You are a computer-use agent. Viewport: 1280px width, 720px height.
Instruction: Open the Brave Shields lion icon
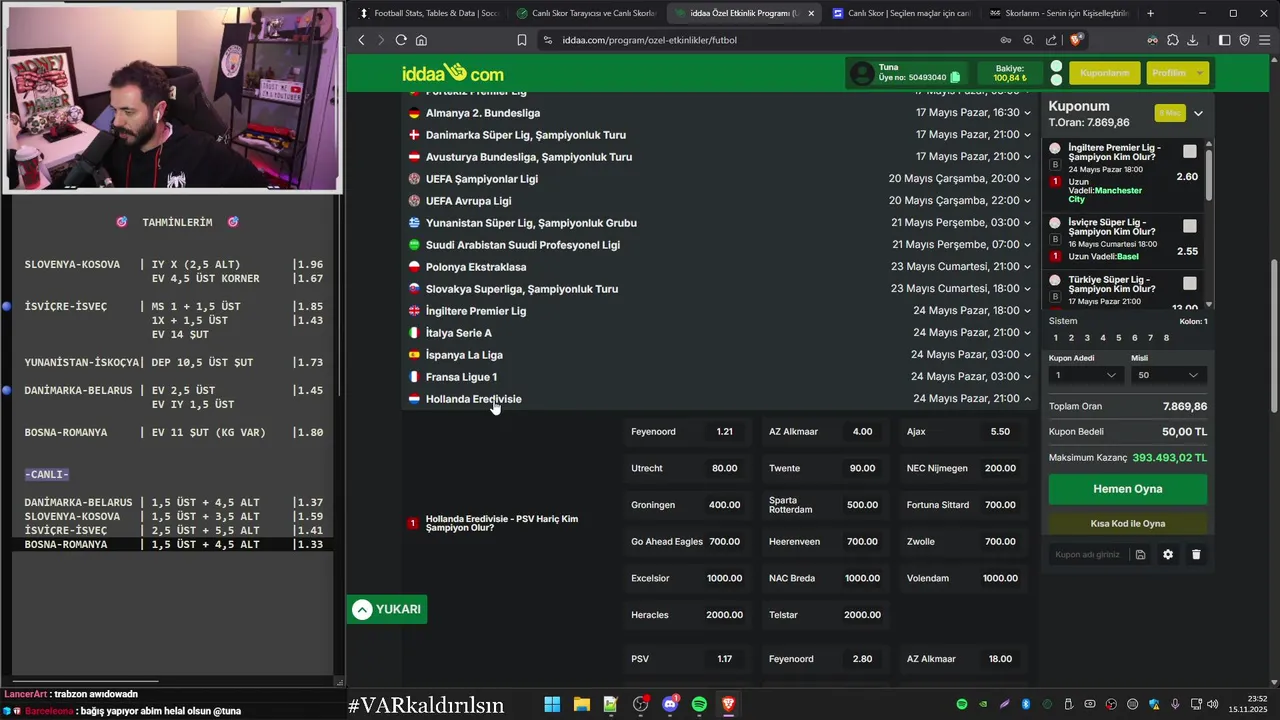click(x=1076, y=40)
